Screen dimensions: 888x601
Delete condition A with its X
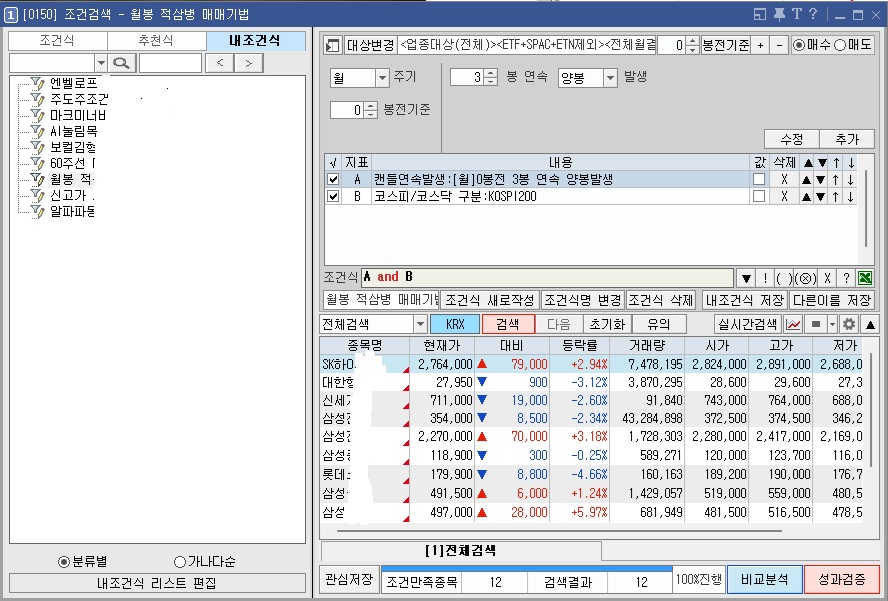coord(784,180)
